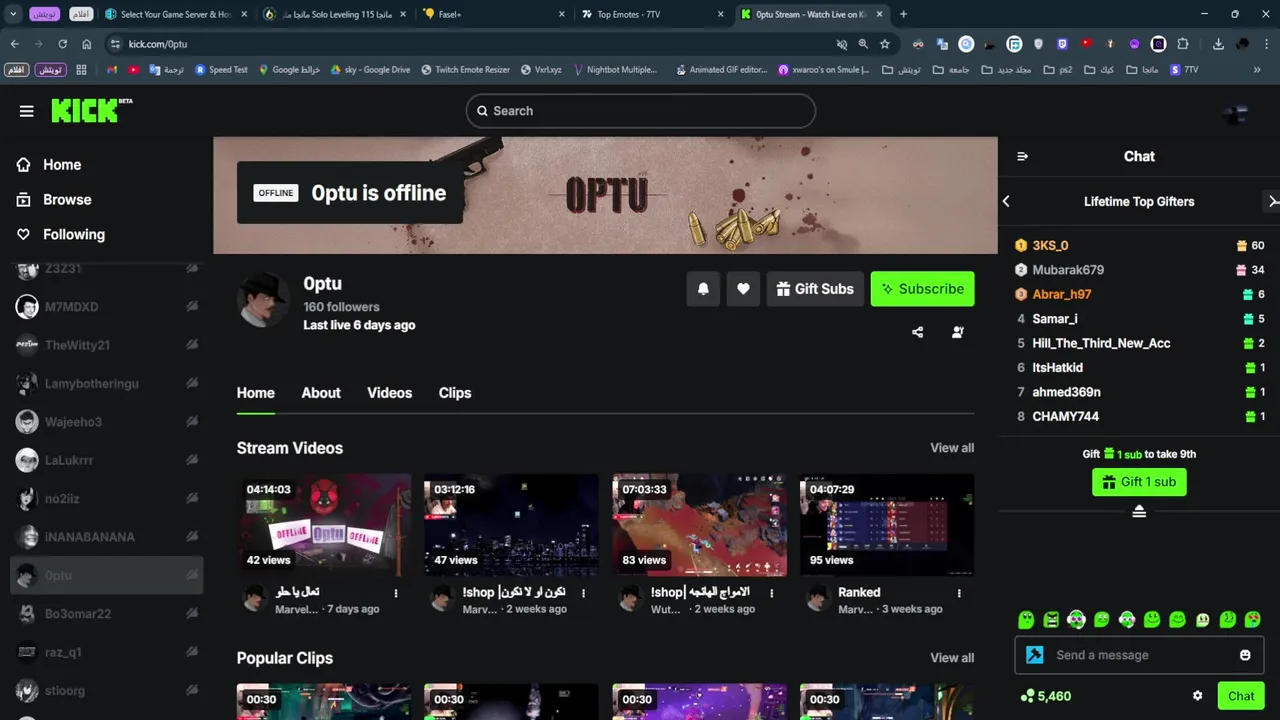Open Browse in sidebar

tap(67, 200)
